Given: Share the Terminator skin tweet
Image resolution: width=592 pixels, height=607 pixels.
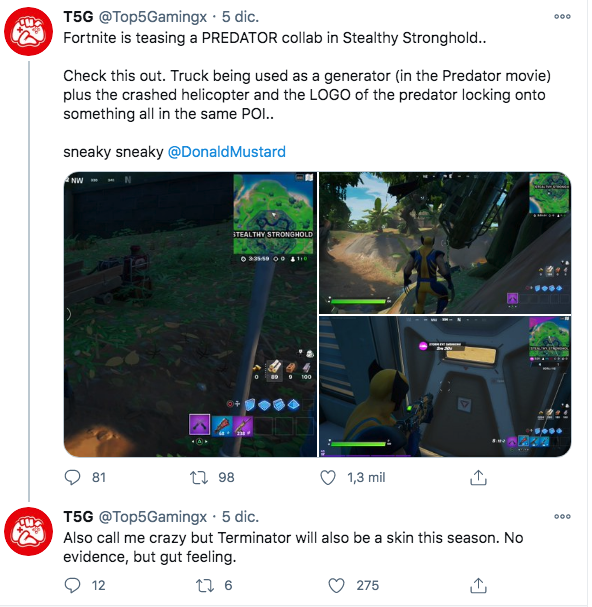Looking at the screenshot, I should click(478, 585).
